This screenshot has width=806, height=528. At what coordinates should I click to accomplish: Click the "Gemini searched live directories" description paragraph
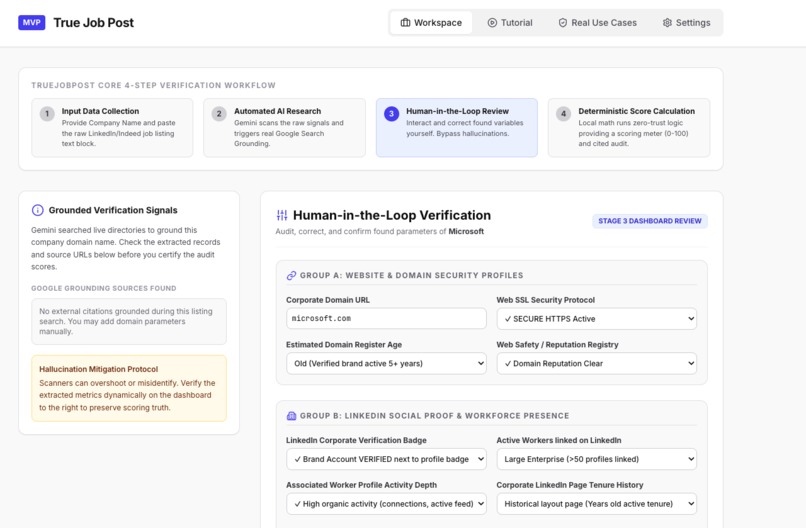pyautogui.click(x=126, y=248)
